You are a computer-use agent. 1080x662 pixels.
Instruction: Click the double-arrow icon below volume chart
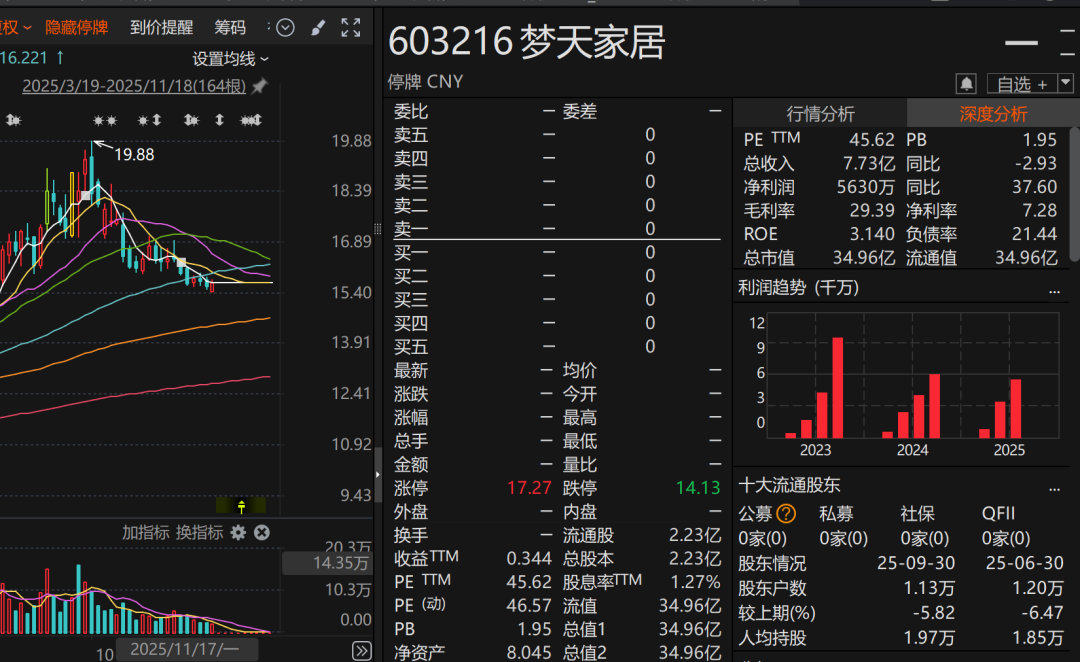click(x=362, y=650)
